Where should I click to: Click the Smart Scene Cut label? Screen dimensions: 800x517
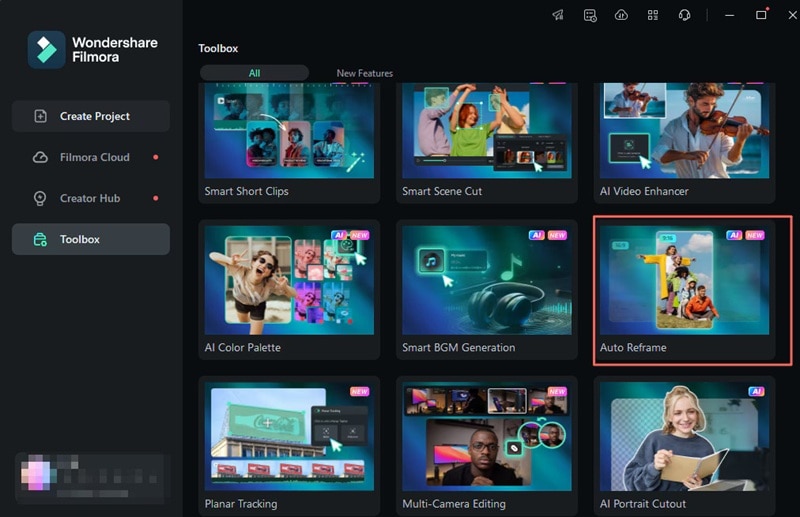[x=442, y=191]
